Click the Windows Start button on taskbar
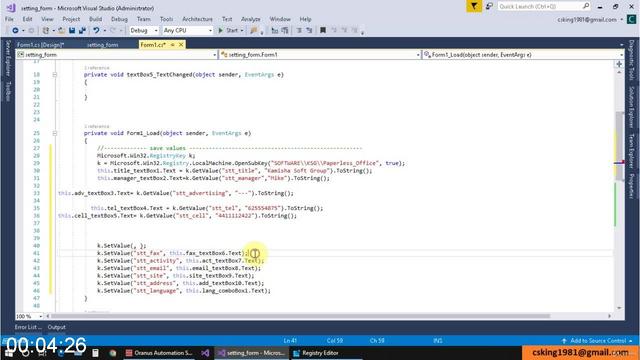Screen dimensions: 640x360 click(9, 353)
